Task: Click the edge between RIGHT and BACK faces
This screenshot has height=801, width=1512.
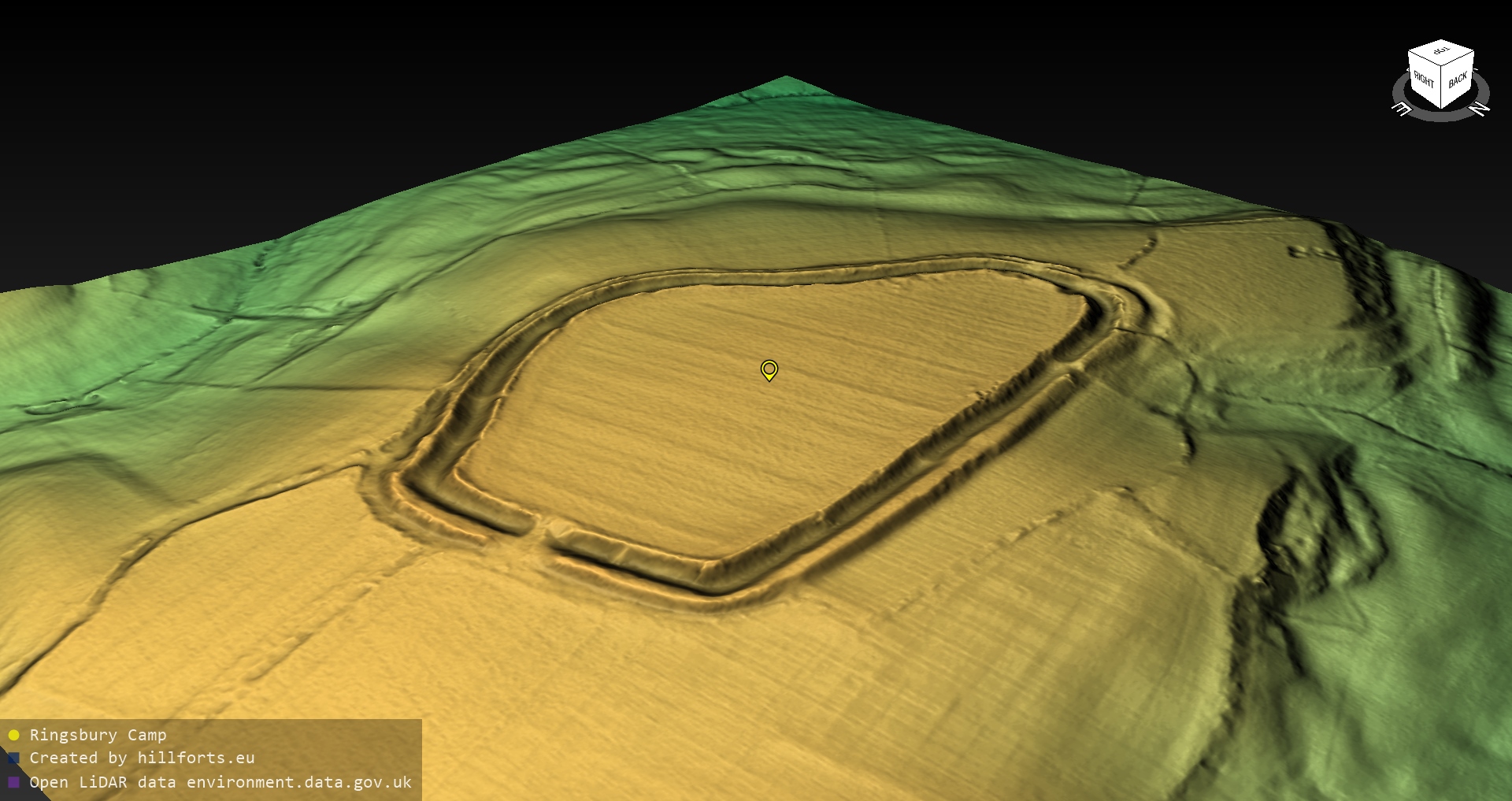Action: 1441,87
